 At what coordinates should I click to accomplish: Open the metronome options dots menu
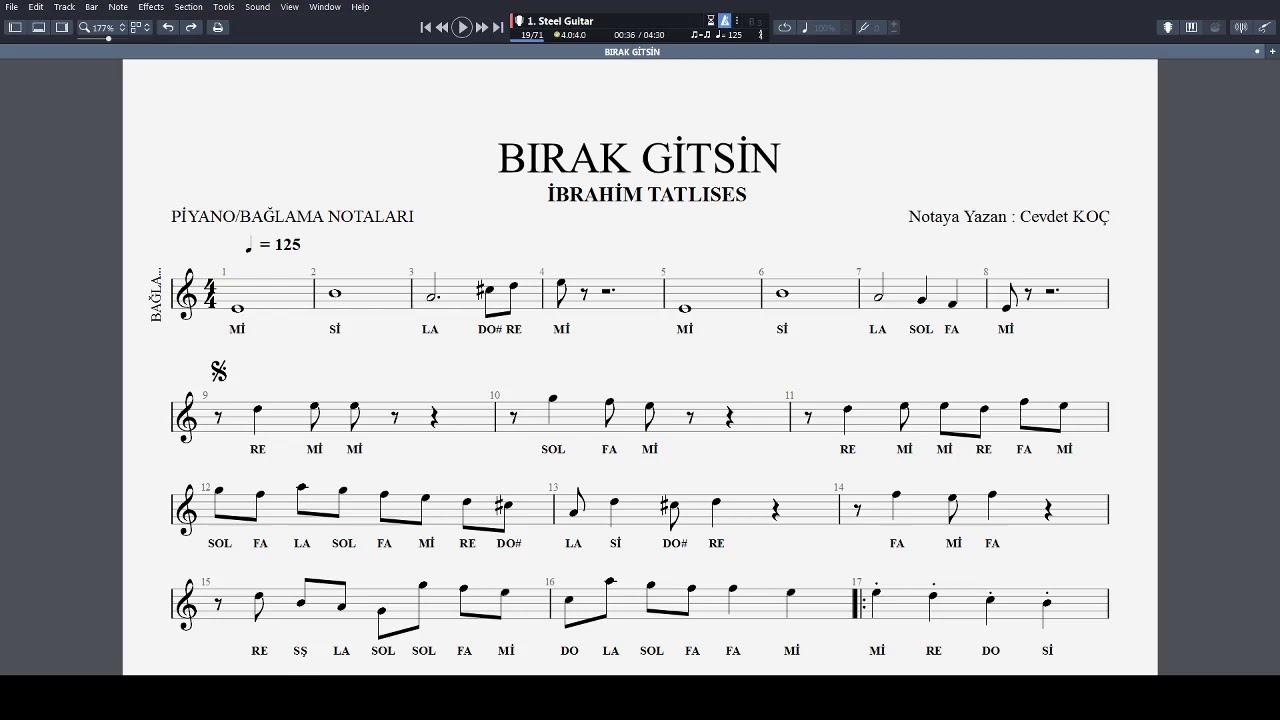pyautogui.click(x=737, y=20)
